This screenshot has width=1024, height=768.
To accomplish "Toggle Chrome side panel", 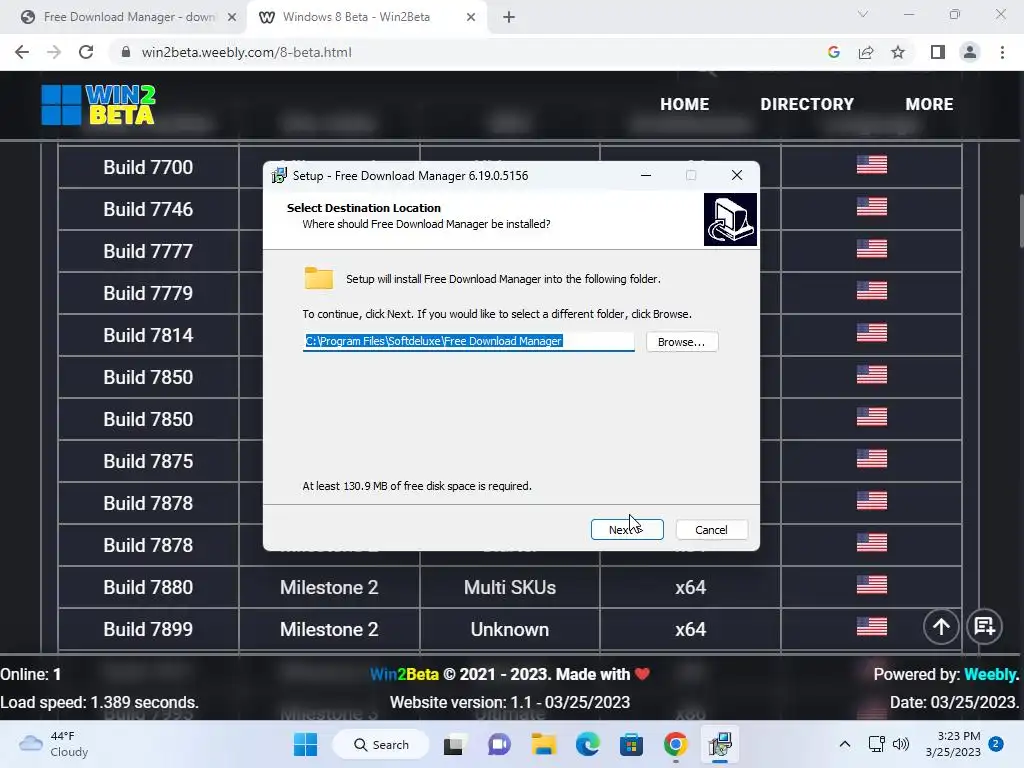I will tap(938, 52).
